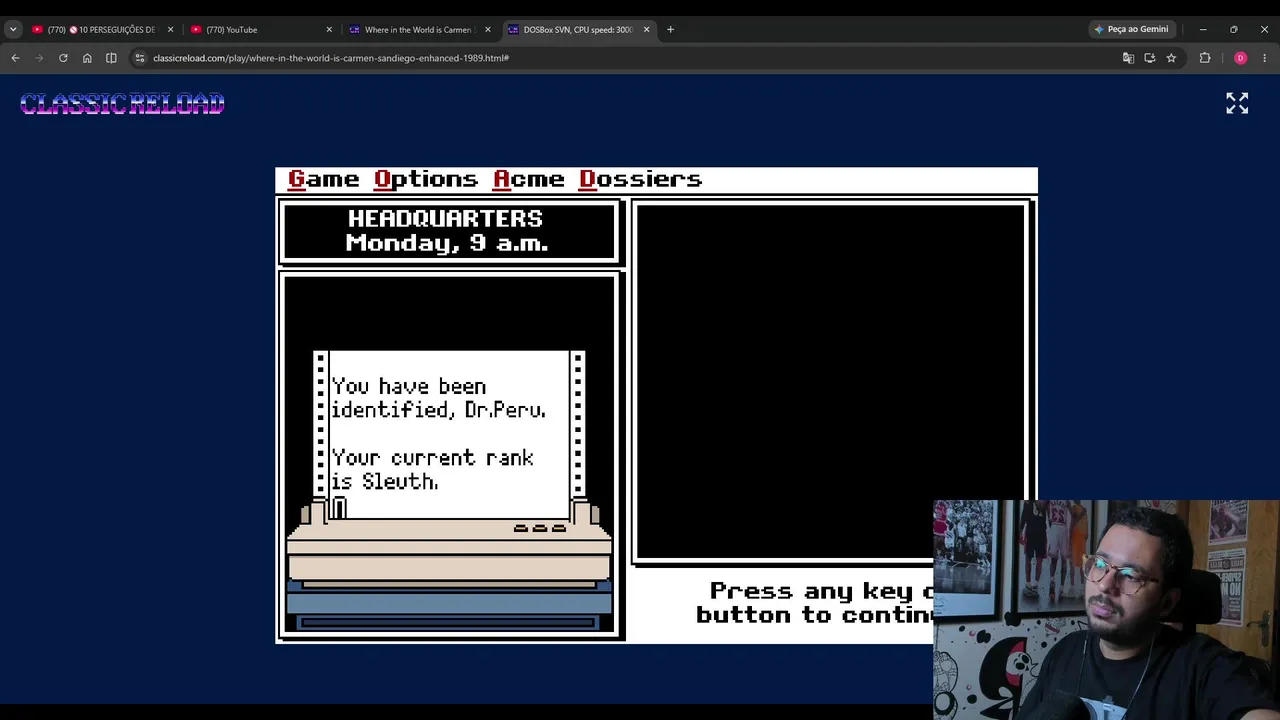
Task: Close the (770) YouTube tab
Action: [329, 29]
